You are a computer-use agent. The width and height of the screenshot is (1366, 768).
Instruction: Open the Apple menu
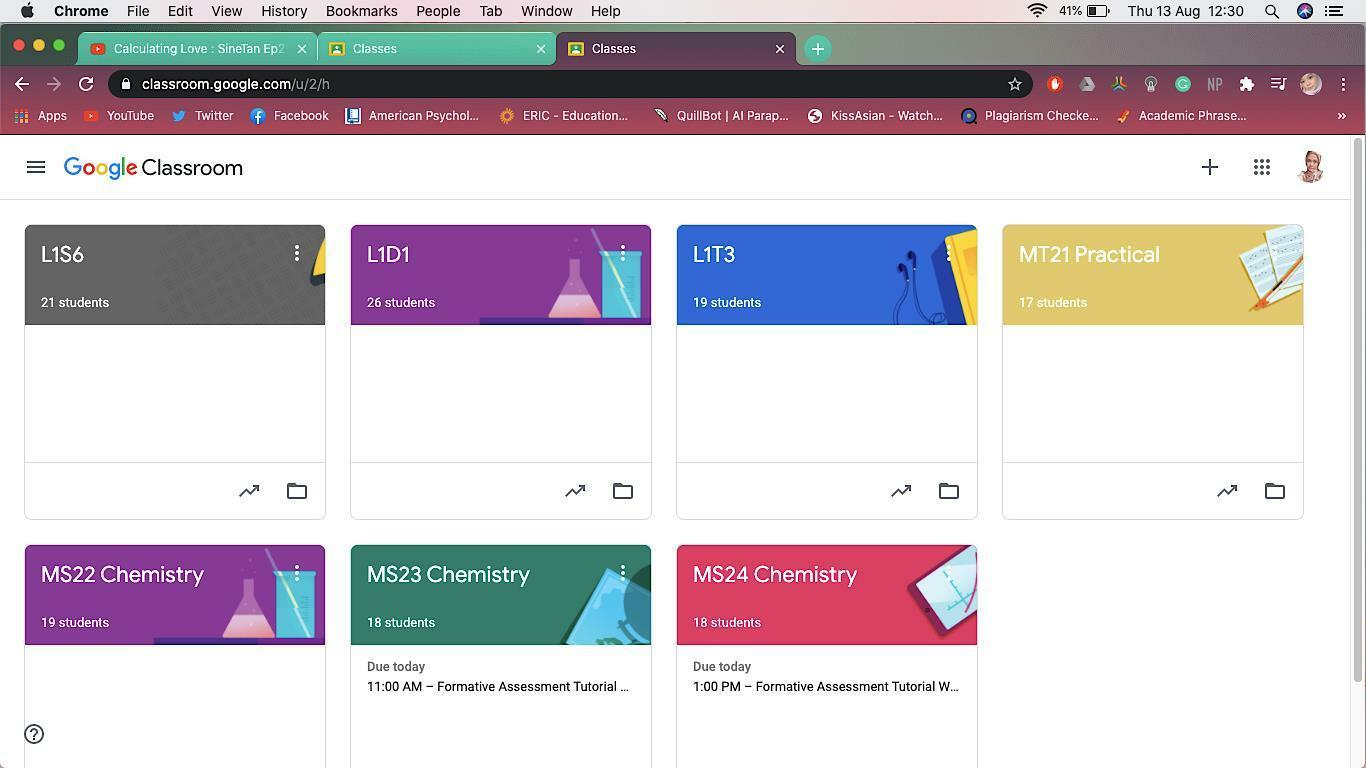coord(27,11)
